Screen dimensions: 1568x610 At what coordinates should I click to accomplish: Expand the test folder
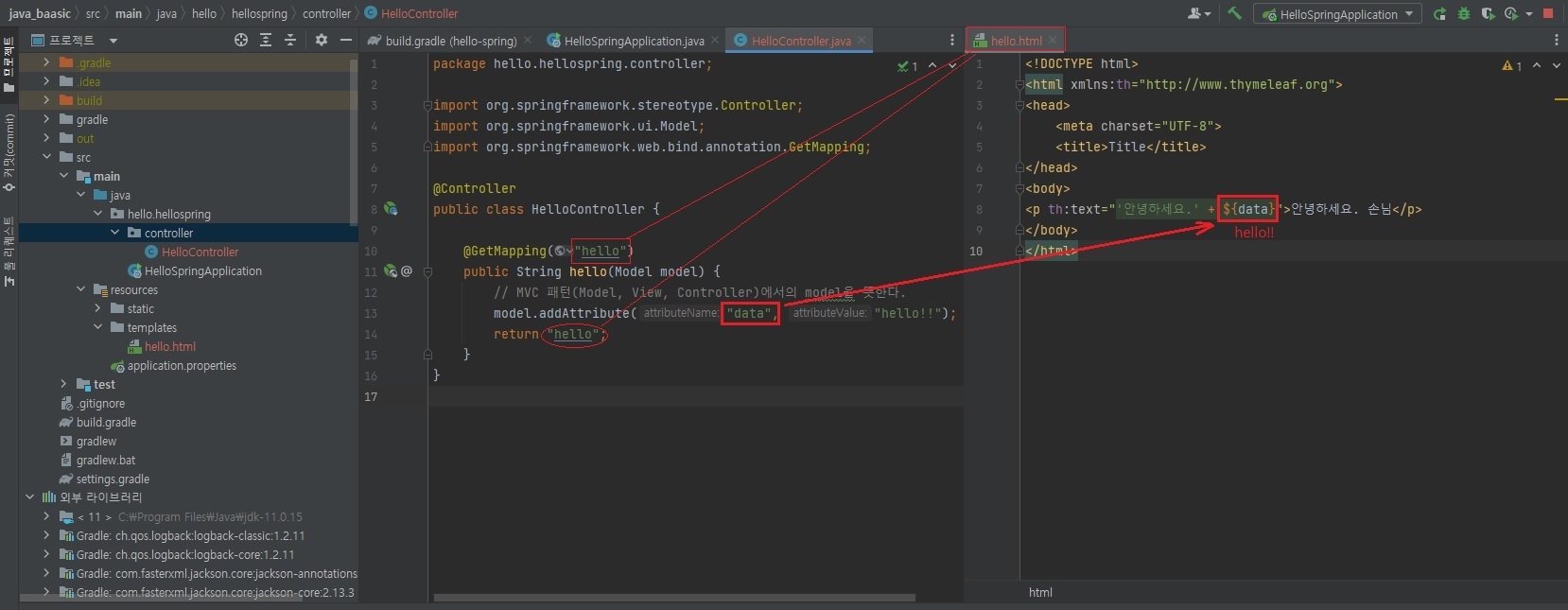[x=63, y=384]
